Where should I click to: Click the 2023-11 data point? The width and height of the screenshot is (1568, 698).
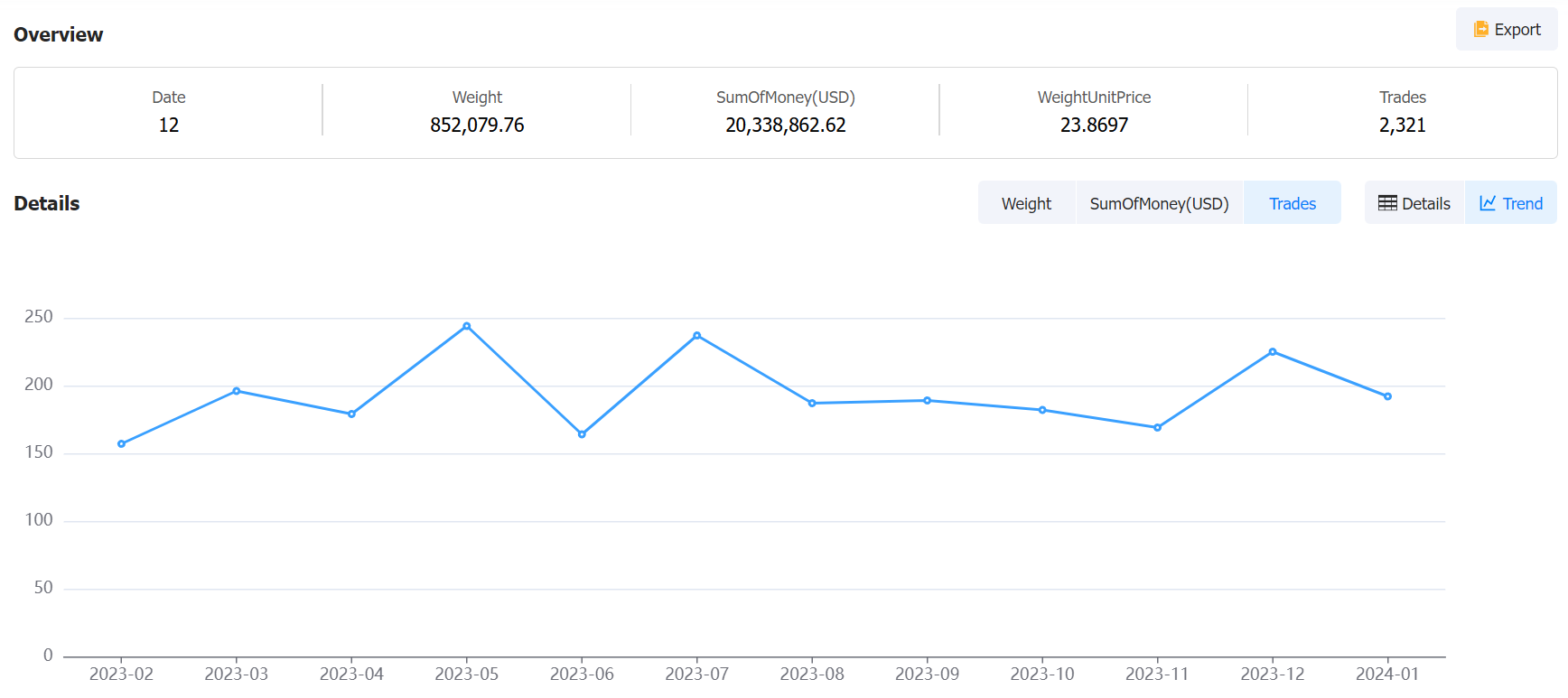pyautogui.click(x=1158, y=427)
